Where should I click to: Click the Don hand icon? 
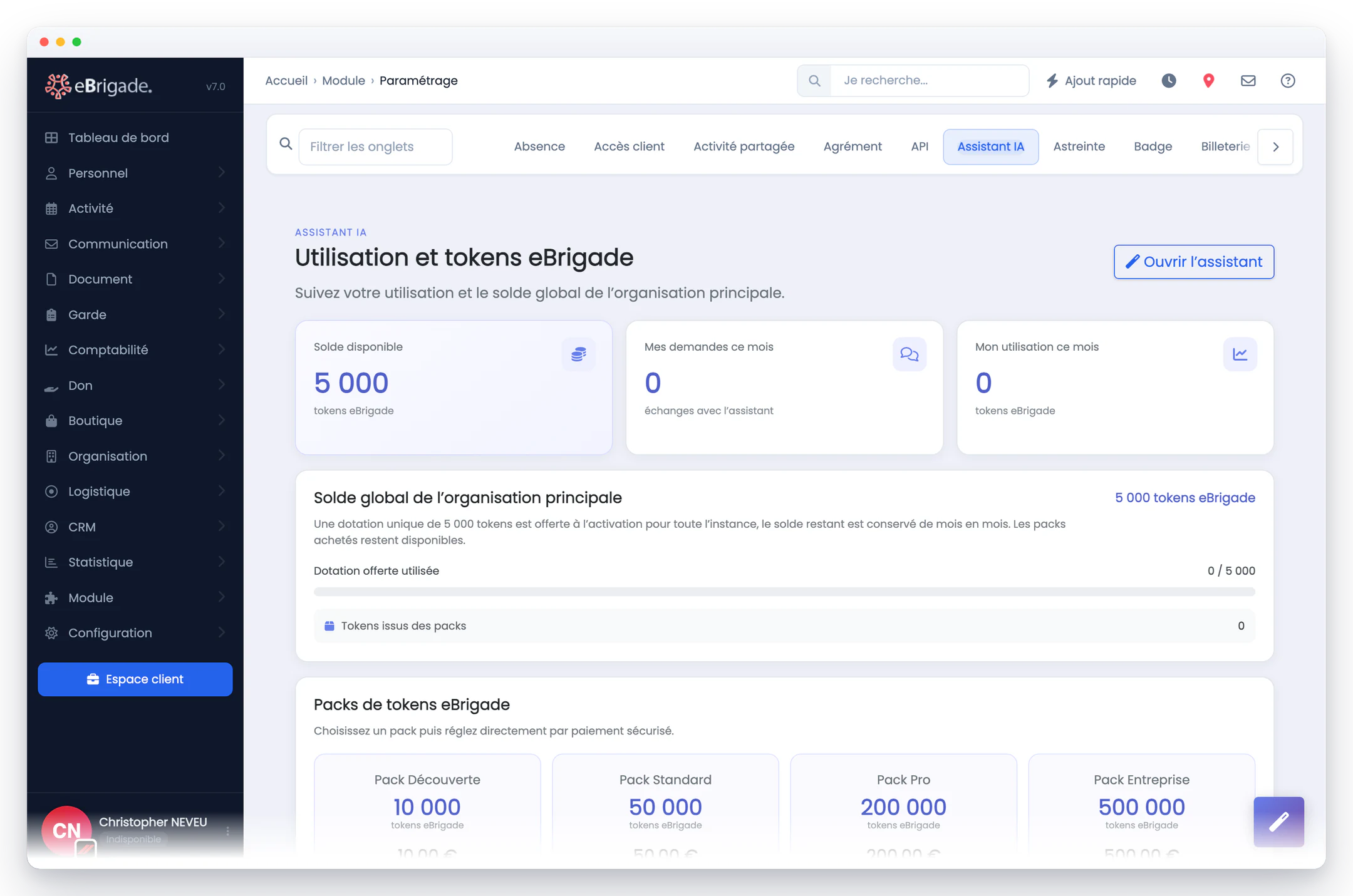click(51, 388)
